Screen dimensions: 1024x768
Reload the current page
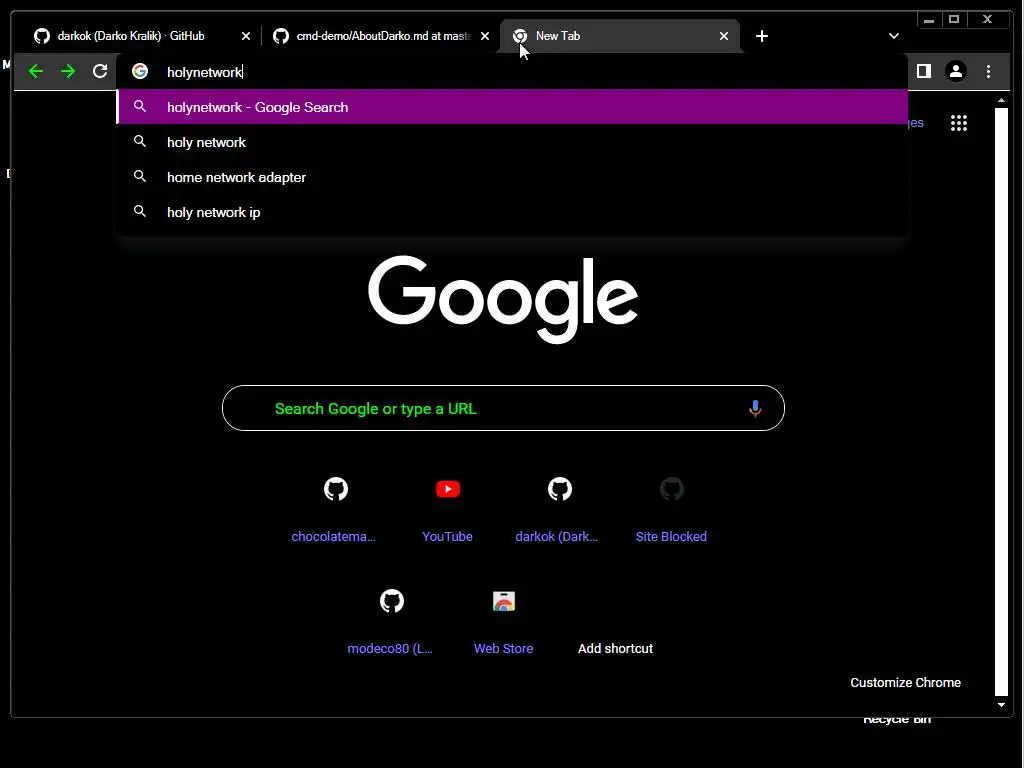click(100, 71)
